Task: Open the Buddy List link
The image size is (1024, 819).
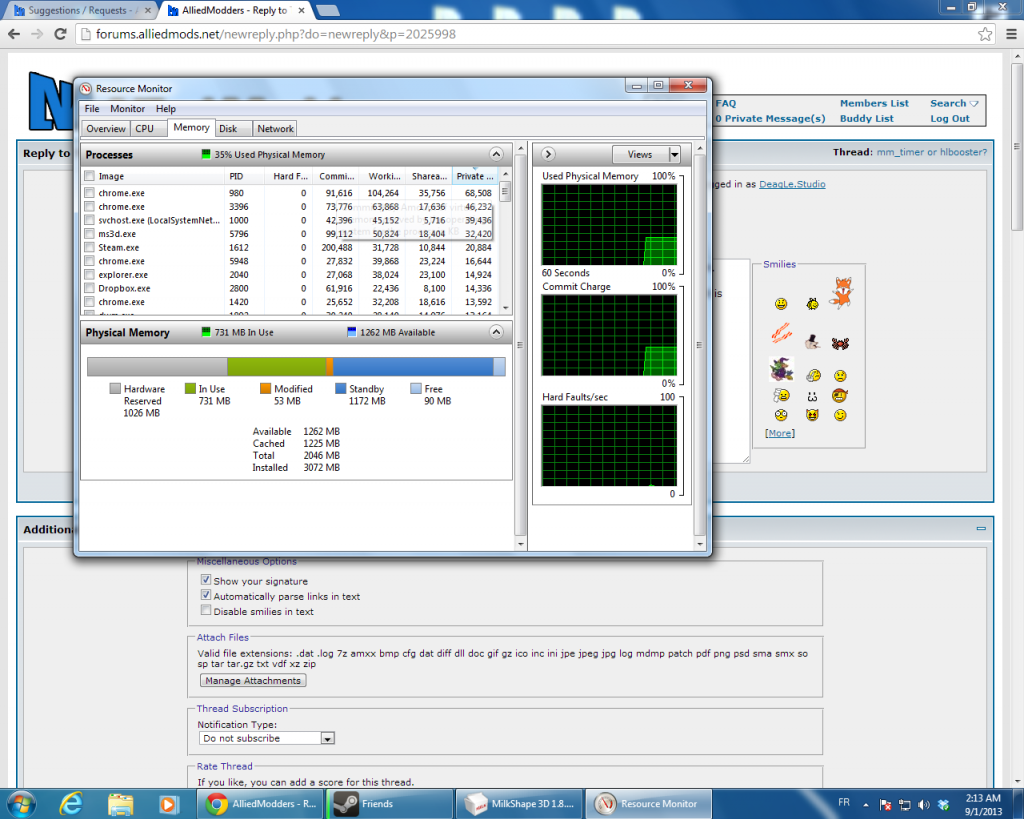Action: [x=867, y=118]
